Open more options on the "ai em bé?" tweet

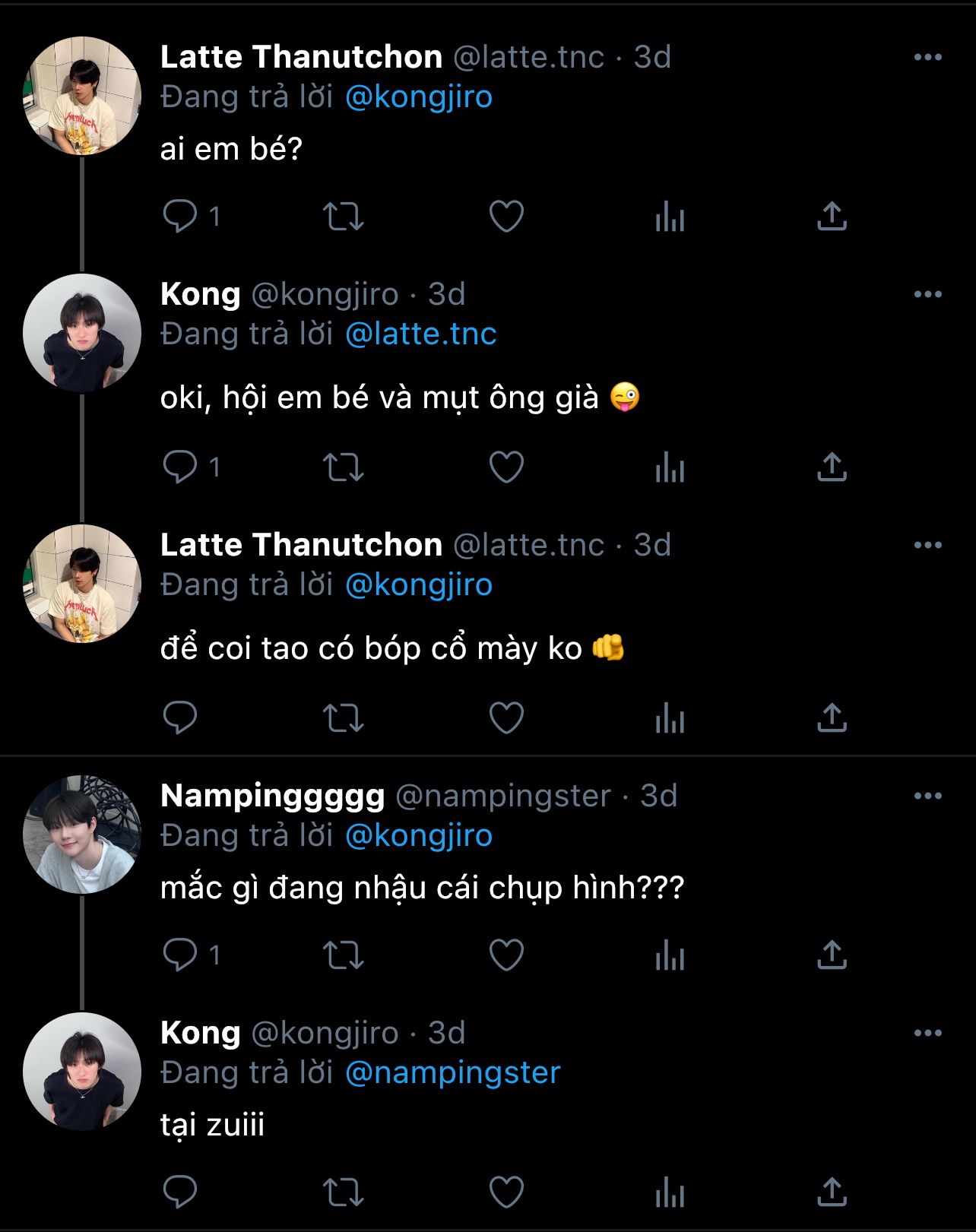coord(927,57)
